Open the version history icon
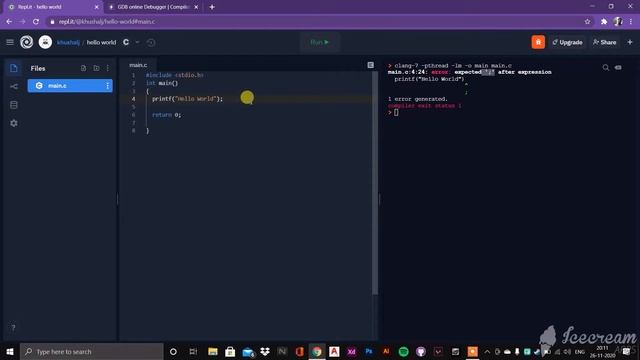640x360 pixels. pyautogui.click(x=151, y=42)
